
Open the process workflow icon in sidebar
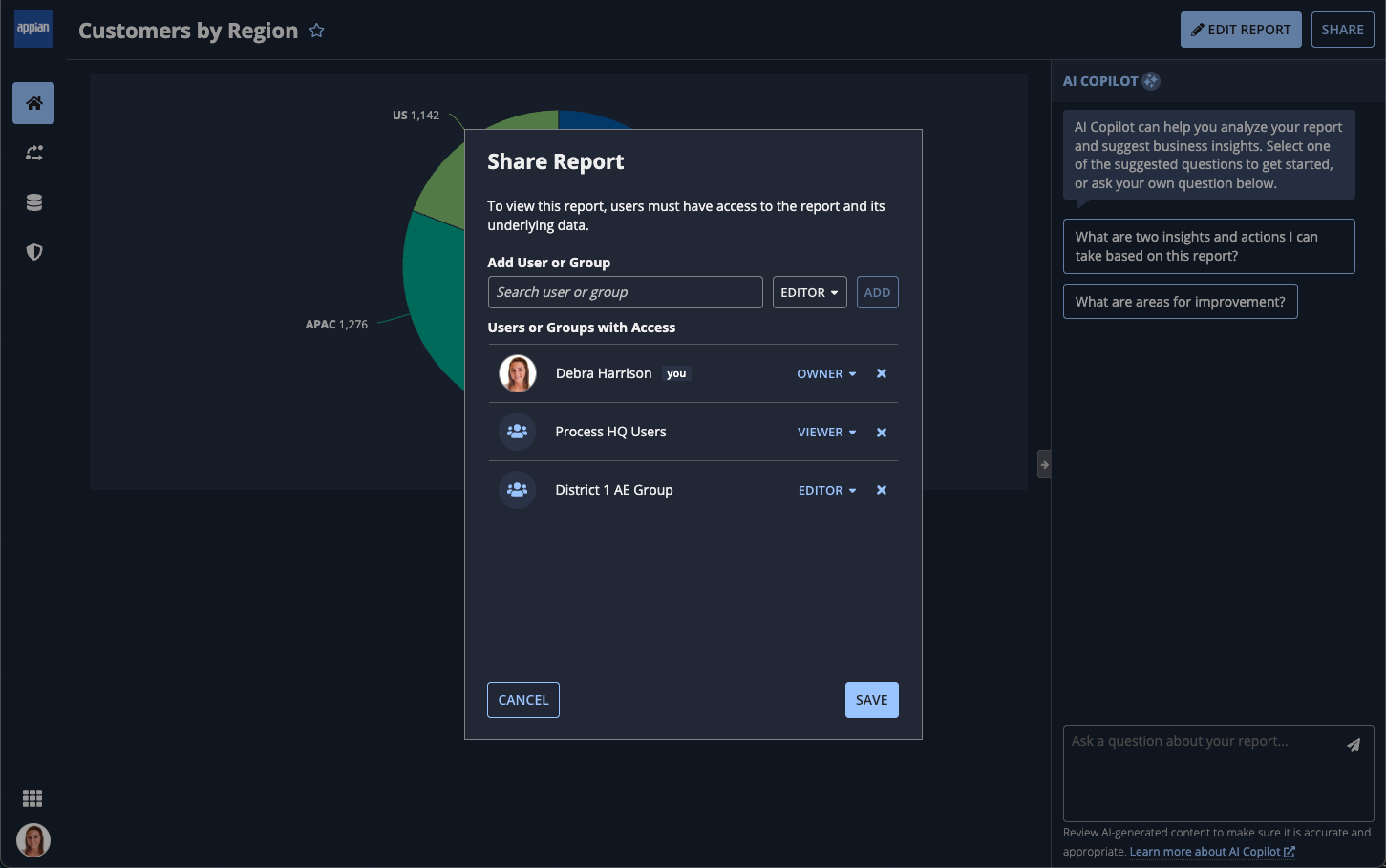tap(34, 153)
